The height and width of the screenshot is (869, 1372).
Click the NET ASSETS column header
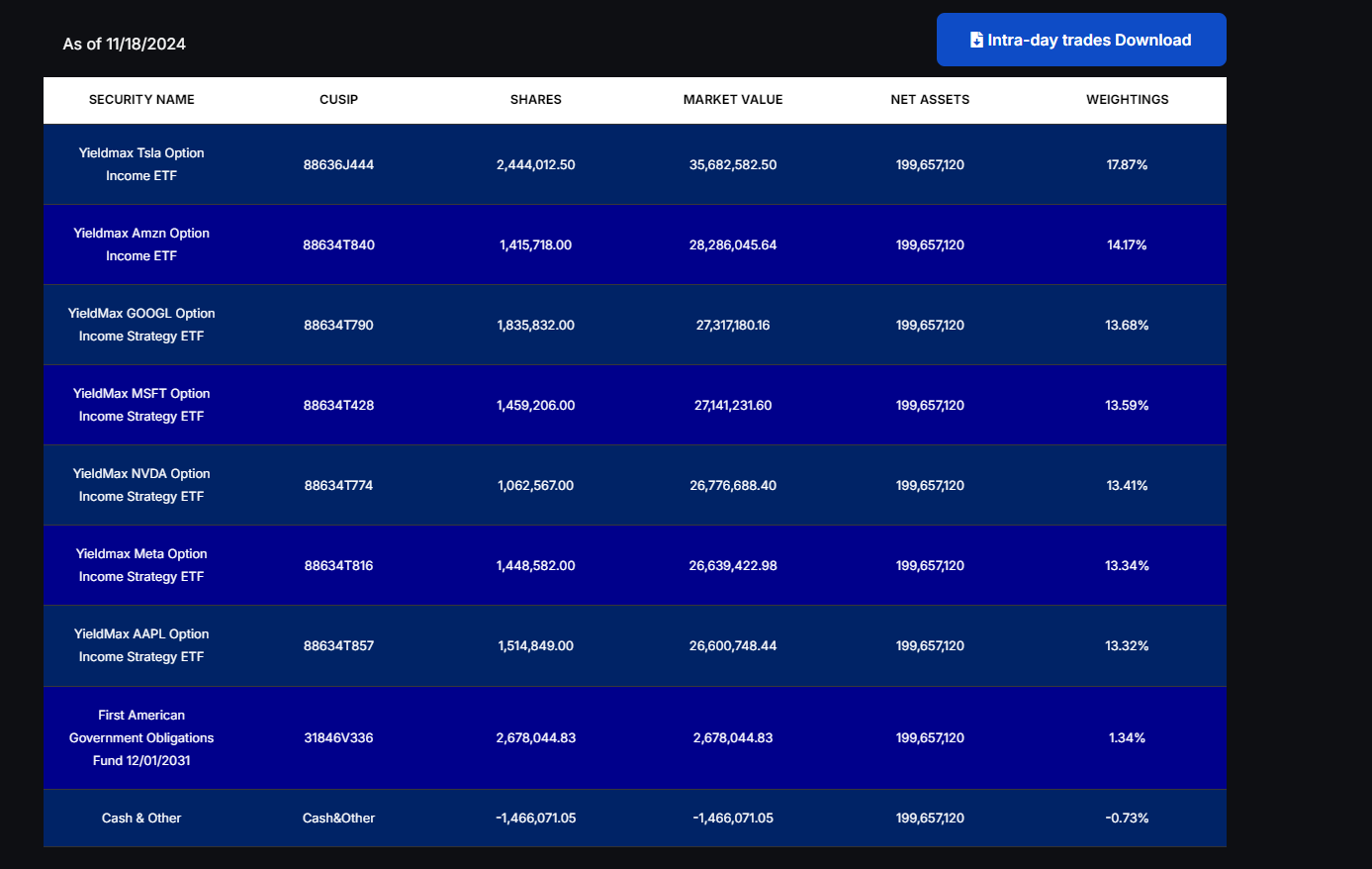(x=930, y=99)
